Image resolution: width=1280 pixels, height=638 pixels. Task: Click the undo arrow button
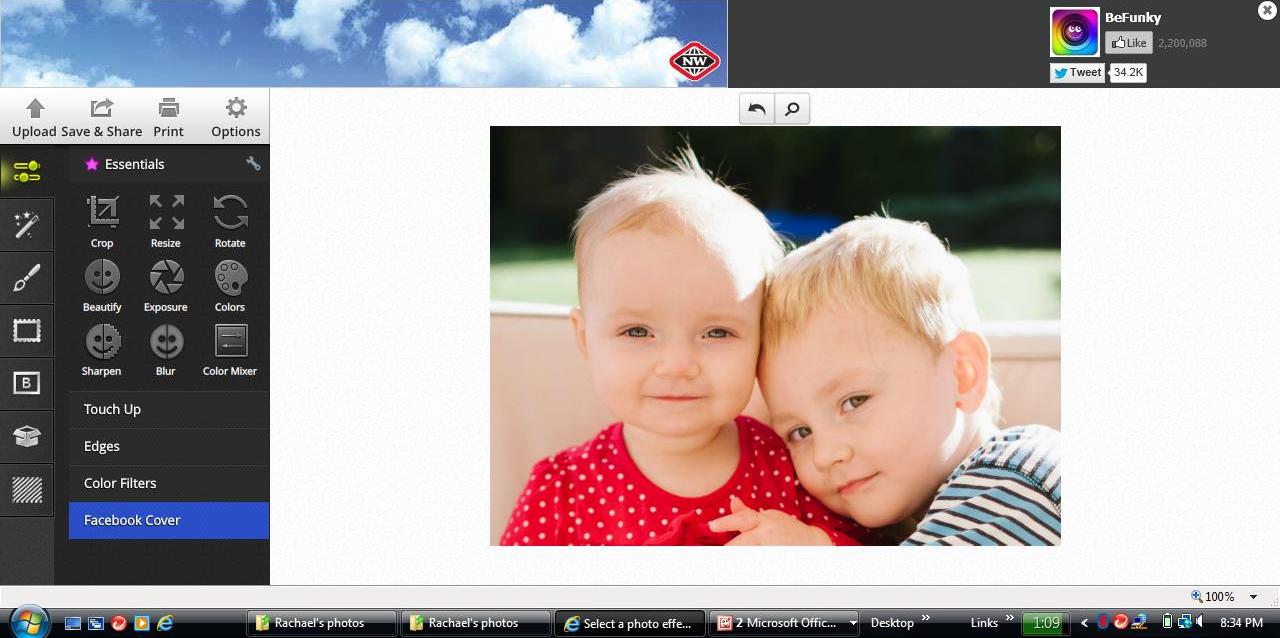tap(756, 108)
